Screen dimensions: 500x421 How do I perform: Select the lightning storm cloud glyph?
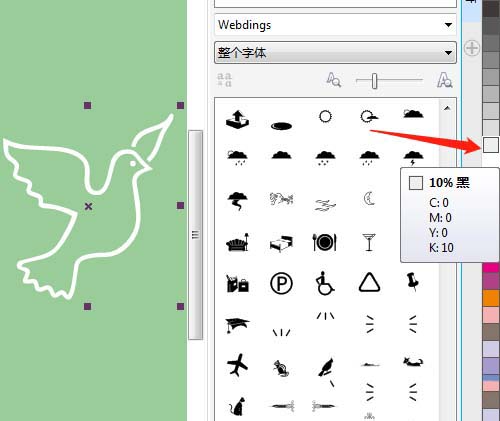tap(413, 157)
